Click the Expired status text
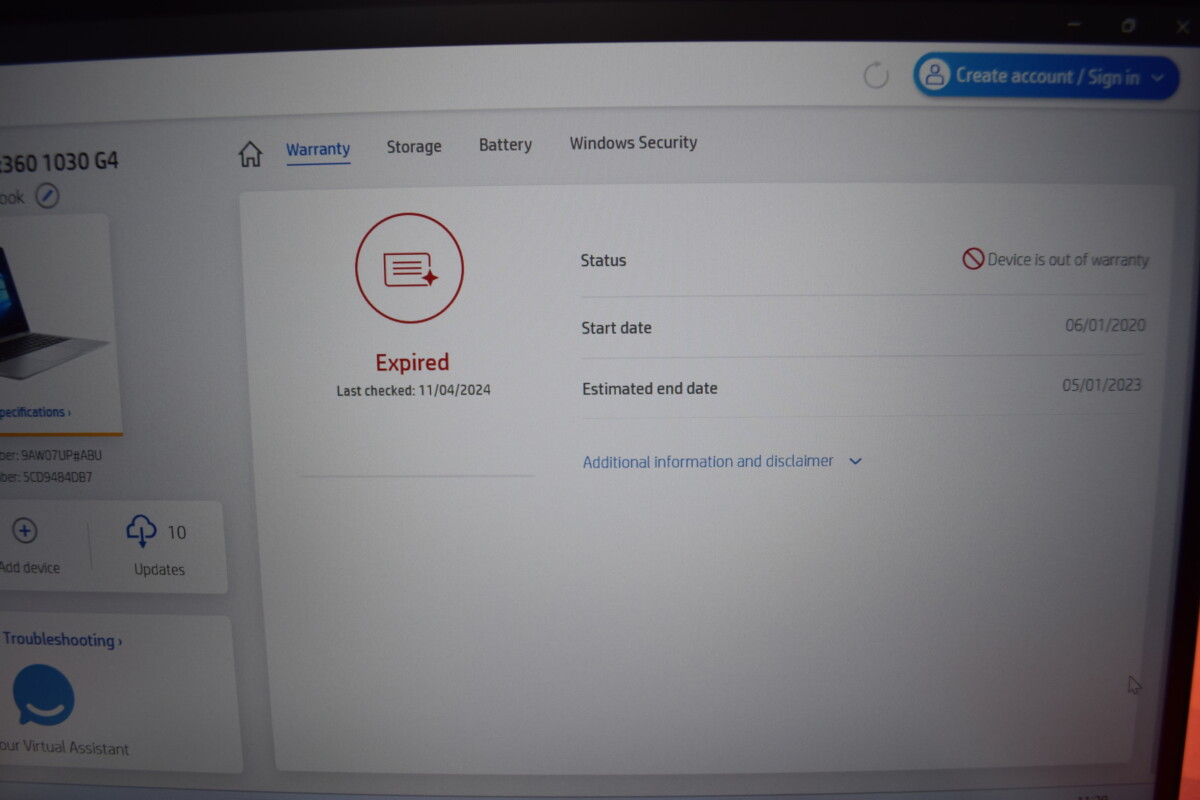 click(412, 362)
